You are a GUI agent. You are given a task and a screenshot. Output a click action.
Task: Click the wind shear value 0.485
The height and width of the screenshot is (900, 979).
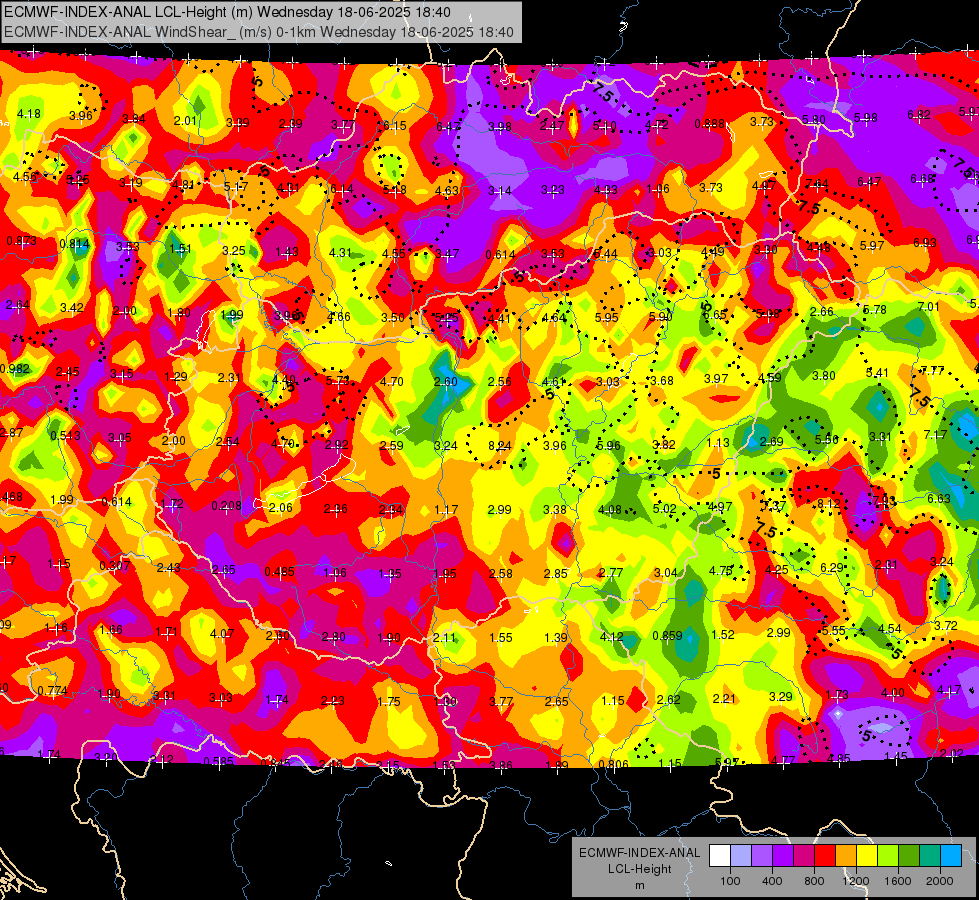pos(279,571)
